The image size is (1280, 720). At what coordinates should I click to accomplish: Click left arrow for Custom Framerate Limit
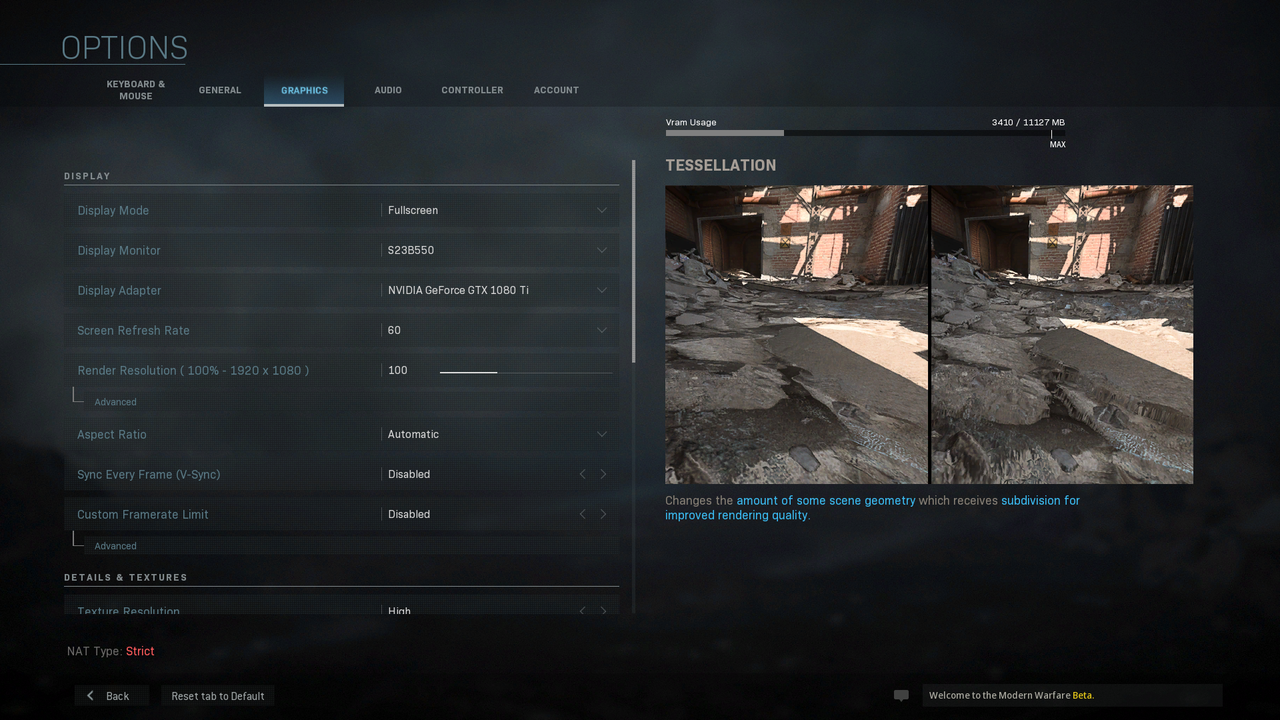pyautogui.click(x=583, y=514)
